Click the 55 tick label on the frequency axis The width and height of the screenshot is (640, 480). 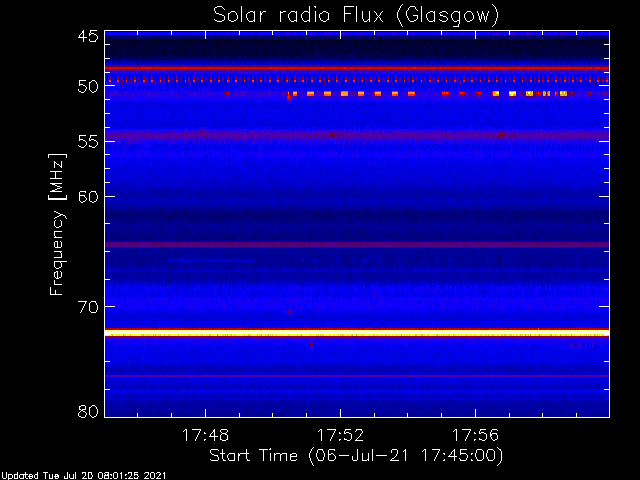[88, 141]
